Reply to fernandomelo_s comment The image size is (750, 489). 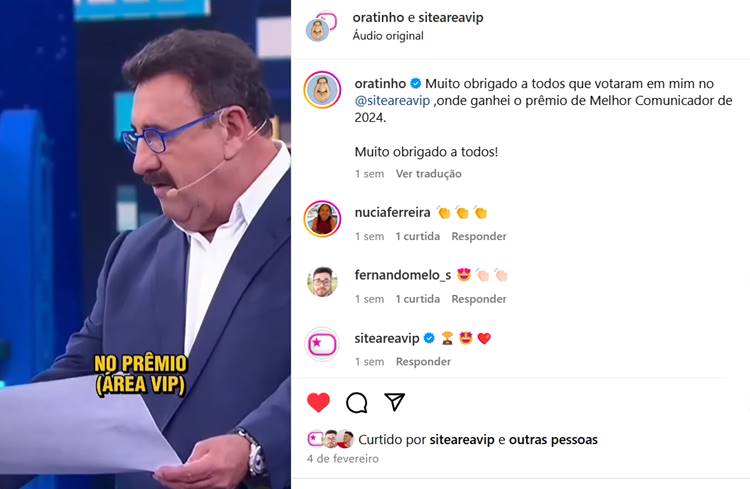tap(479, 299)
